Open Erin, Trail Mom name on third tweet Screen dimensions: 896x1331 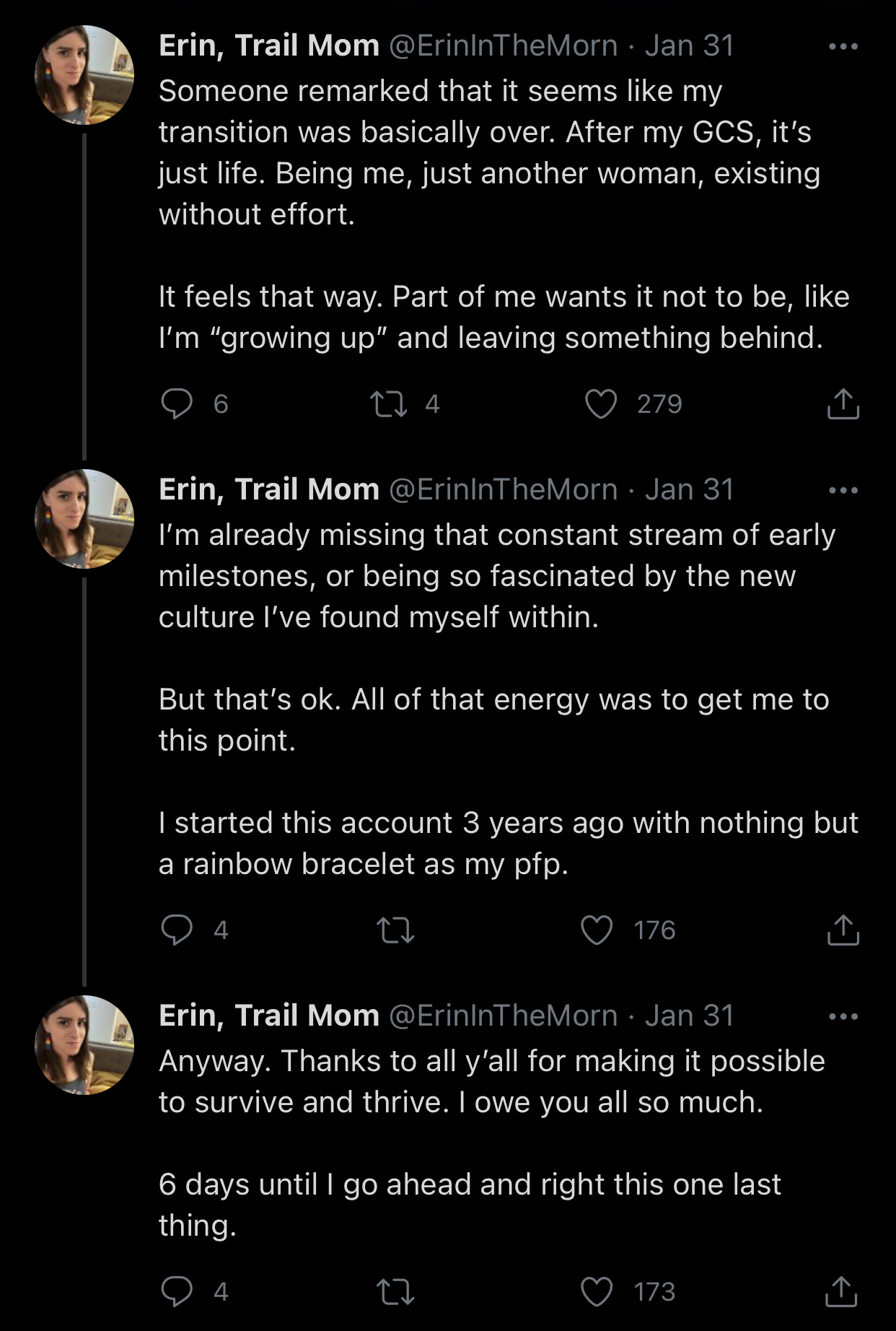pyautogui.click(x=269, y=1016)
